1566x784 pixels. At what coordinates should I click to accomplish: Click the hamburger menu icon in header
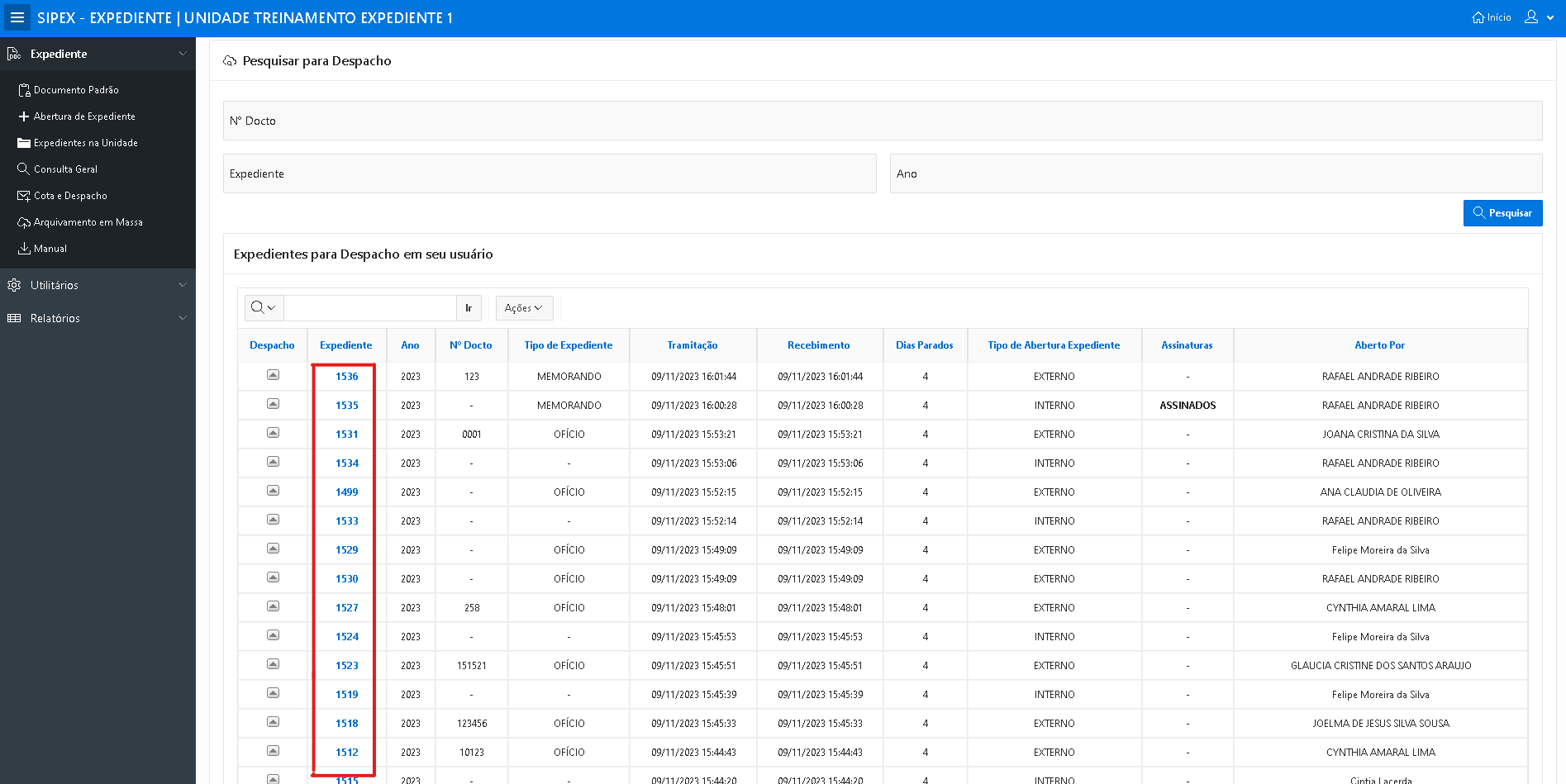coord(17,17)
